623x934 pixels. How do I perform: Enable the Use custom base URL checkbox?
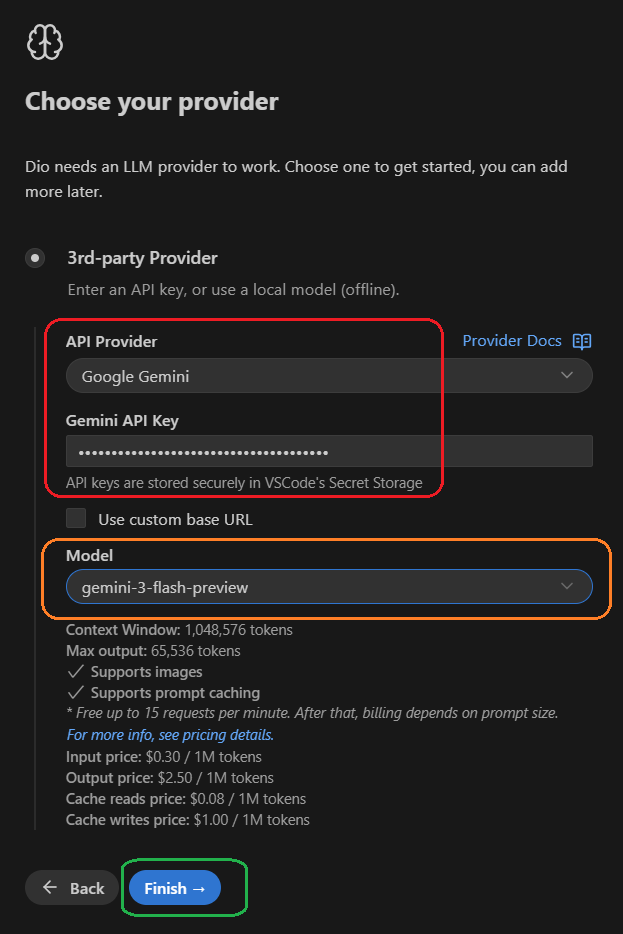pyautogui.click(x=74, y=518)
